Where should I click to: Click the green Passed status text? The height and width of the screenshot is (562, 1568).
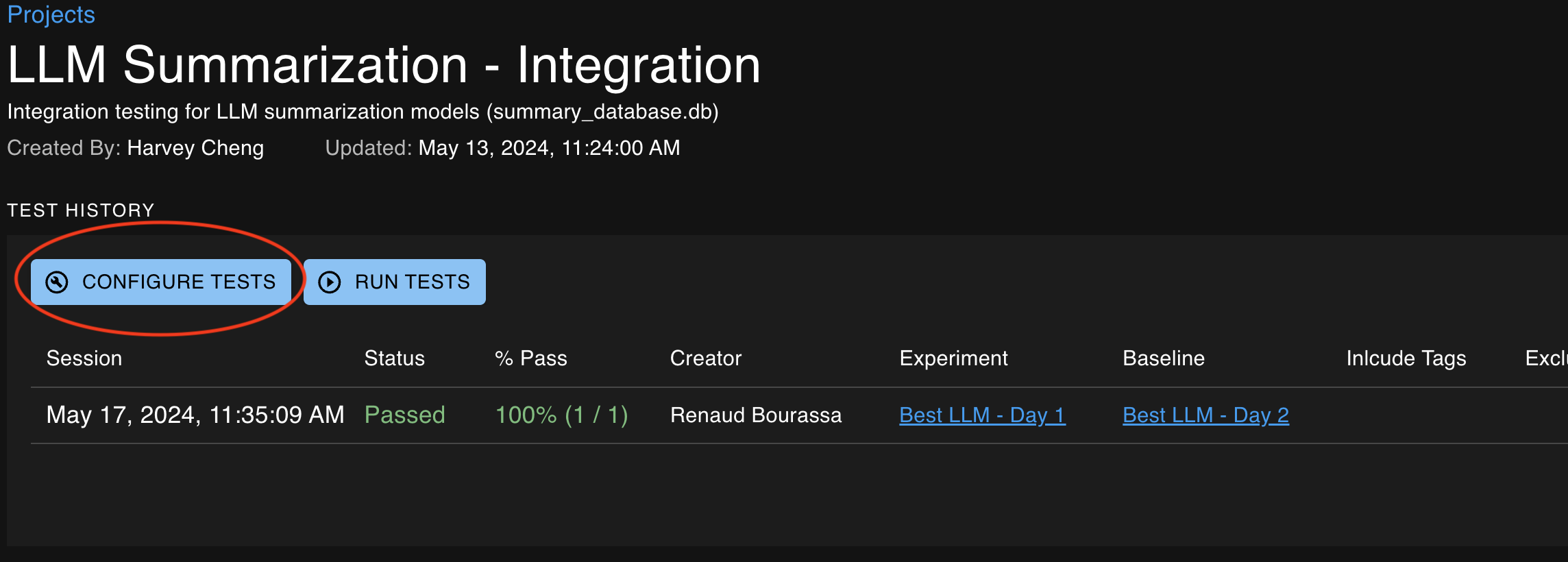[404, 415]
